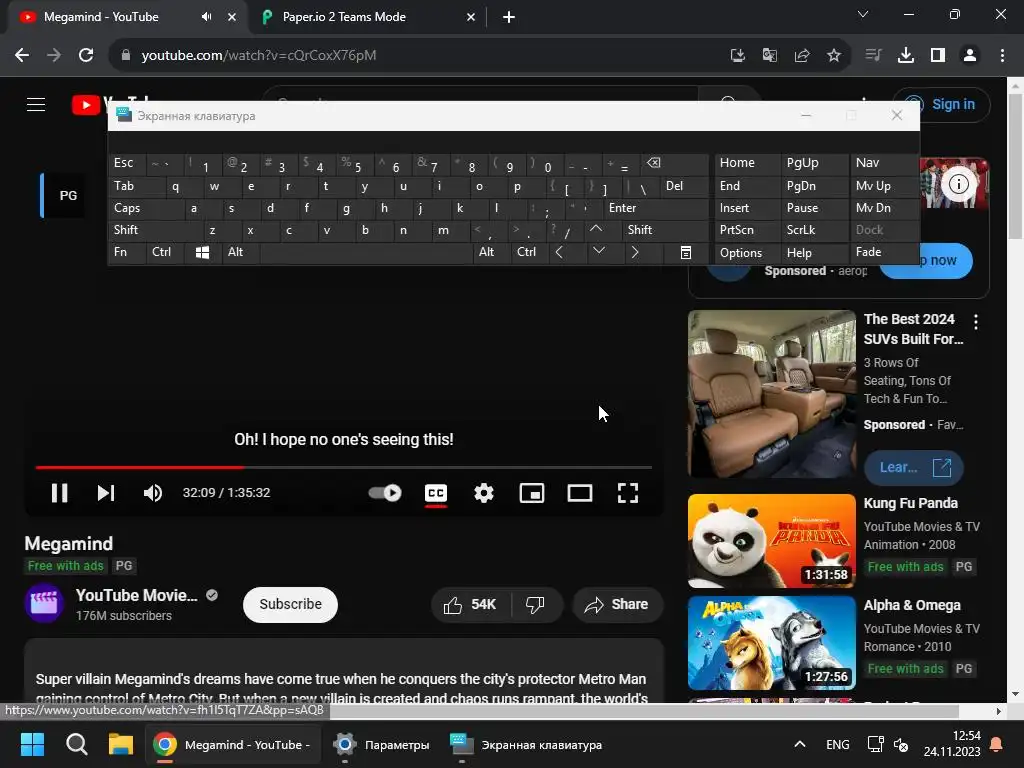This screenshot has width=1024, height=768.
Task: Open the Chrome three-dot menu
Action: [1002, 56]
